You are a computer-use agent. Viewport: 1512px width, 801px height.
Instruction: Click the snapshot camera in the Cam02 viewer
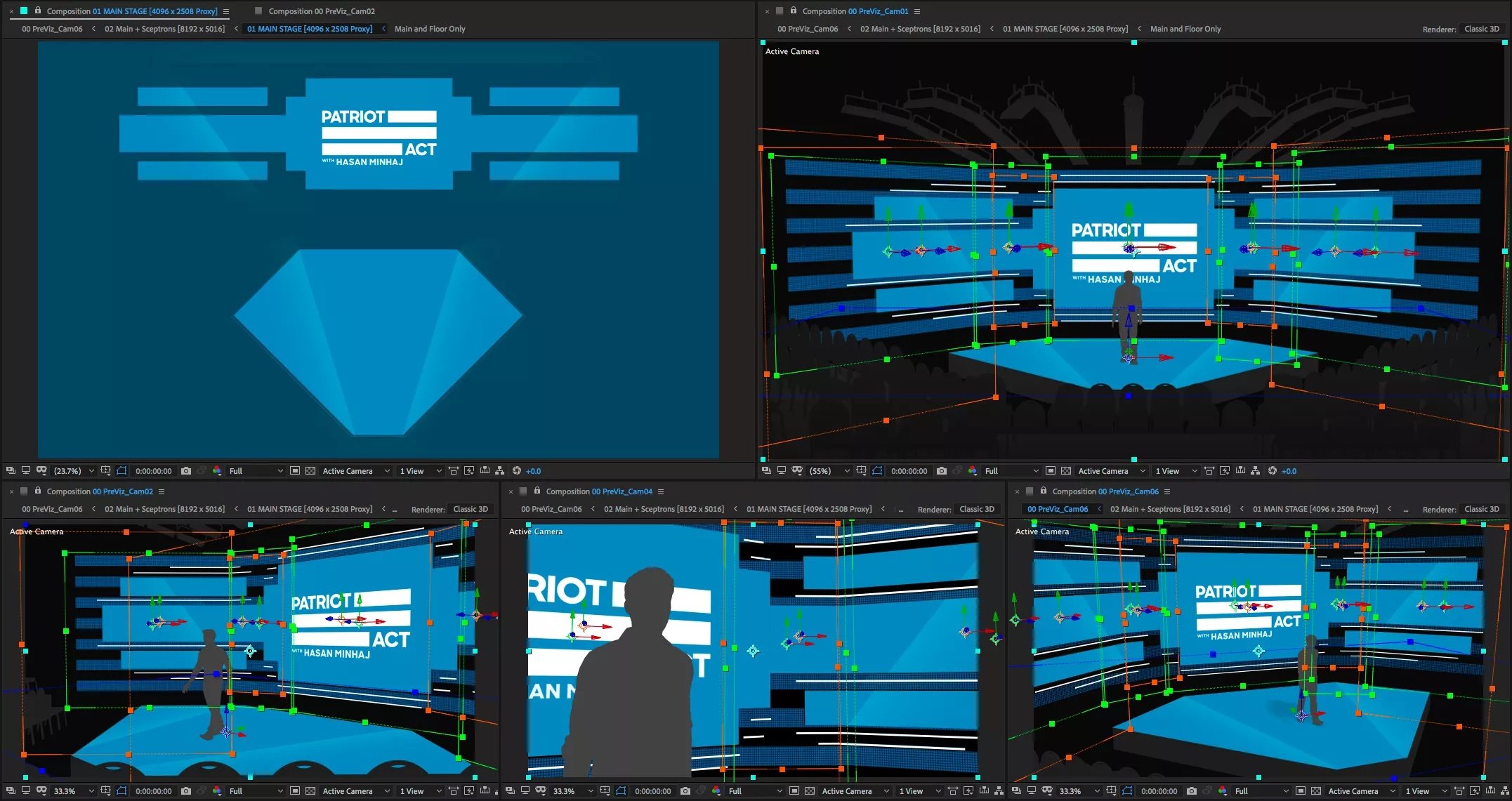pyautogui.click(x=185, y=791)
